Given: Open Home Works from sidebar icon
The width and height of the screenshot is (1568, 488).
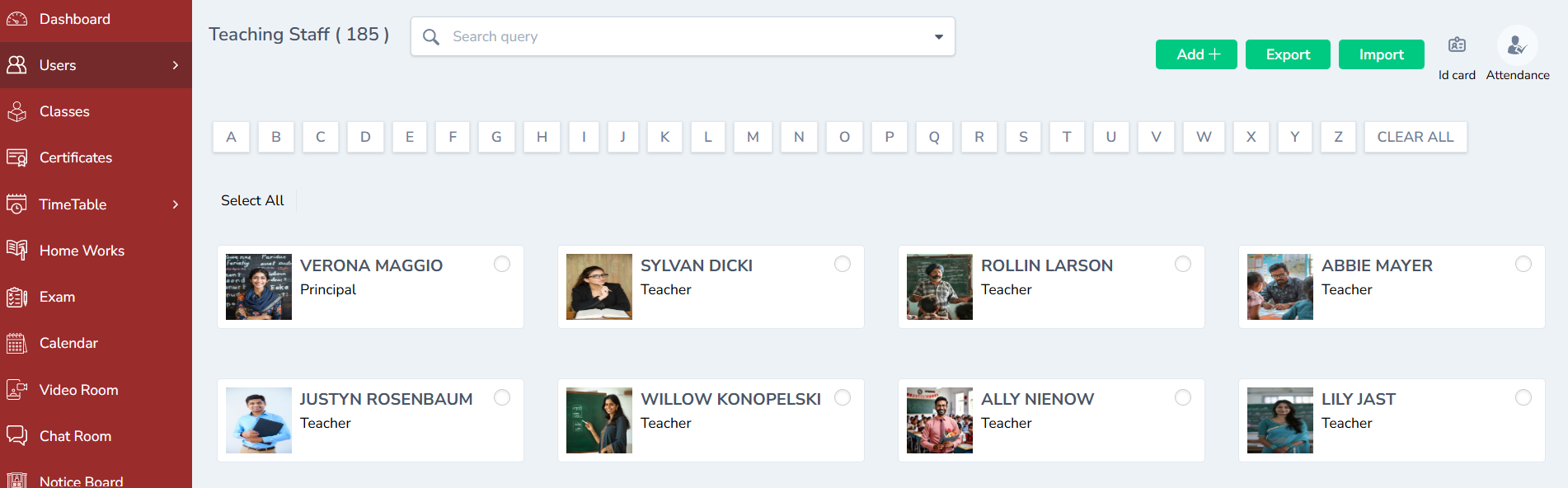Looking at the screenshot, I should tap(16, 251).
